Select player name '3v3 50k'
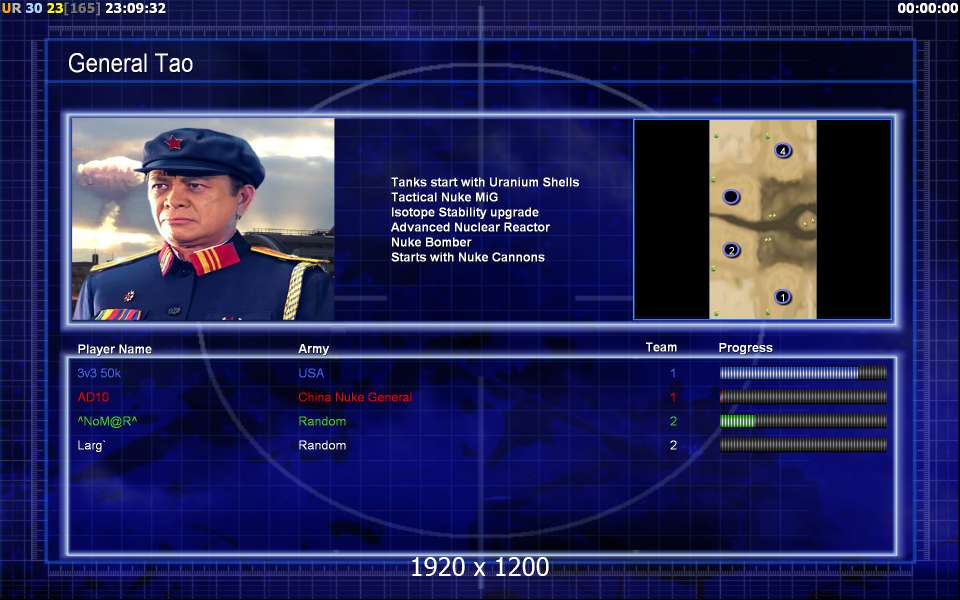This screenshot has width=960, height=600. pos(99,373)
